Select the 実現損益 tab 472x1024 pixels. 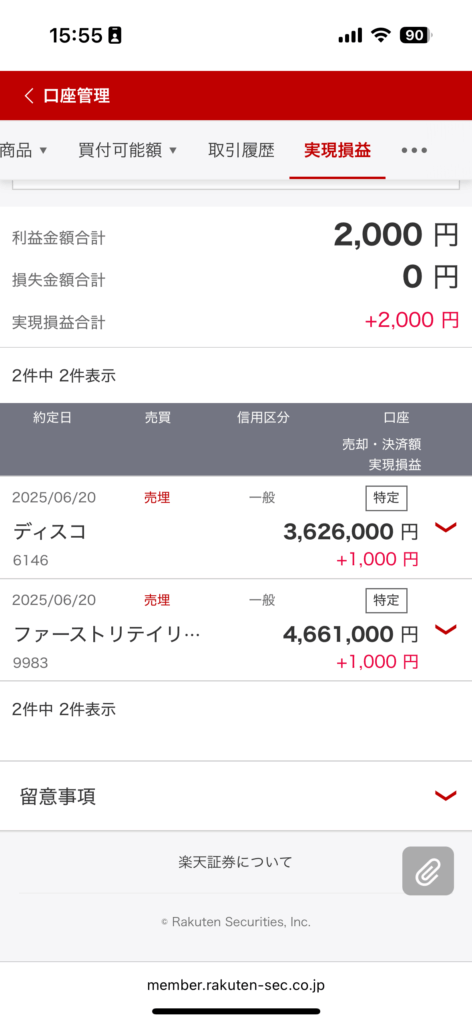pyautogui.click(x=338, y=151)
